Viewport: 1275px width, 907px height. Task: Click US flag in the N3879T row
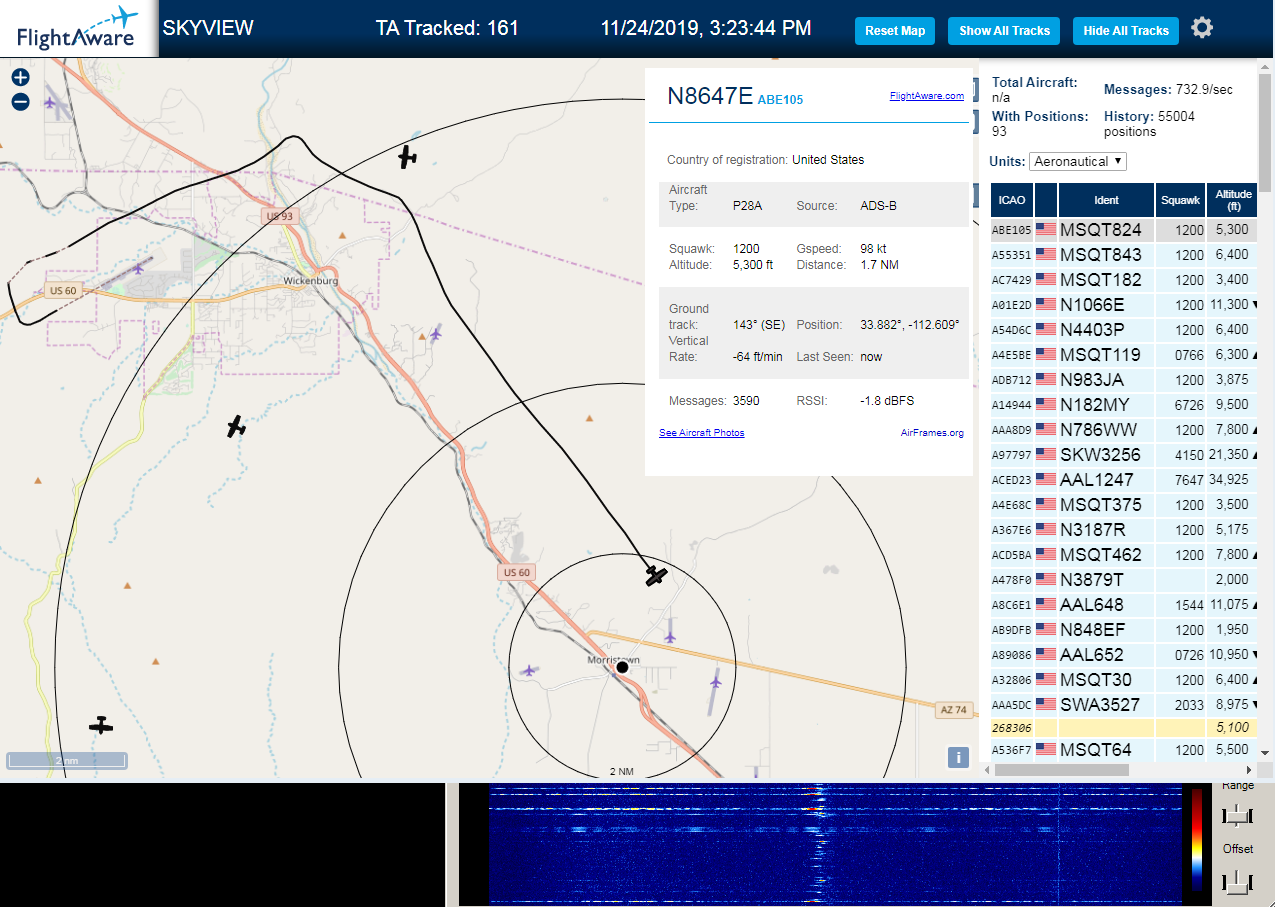pyautogui.click(x=1046, y=580)
